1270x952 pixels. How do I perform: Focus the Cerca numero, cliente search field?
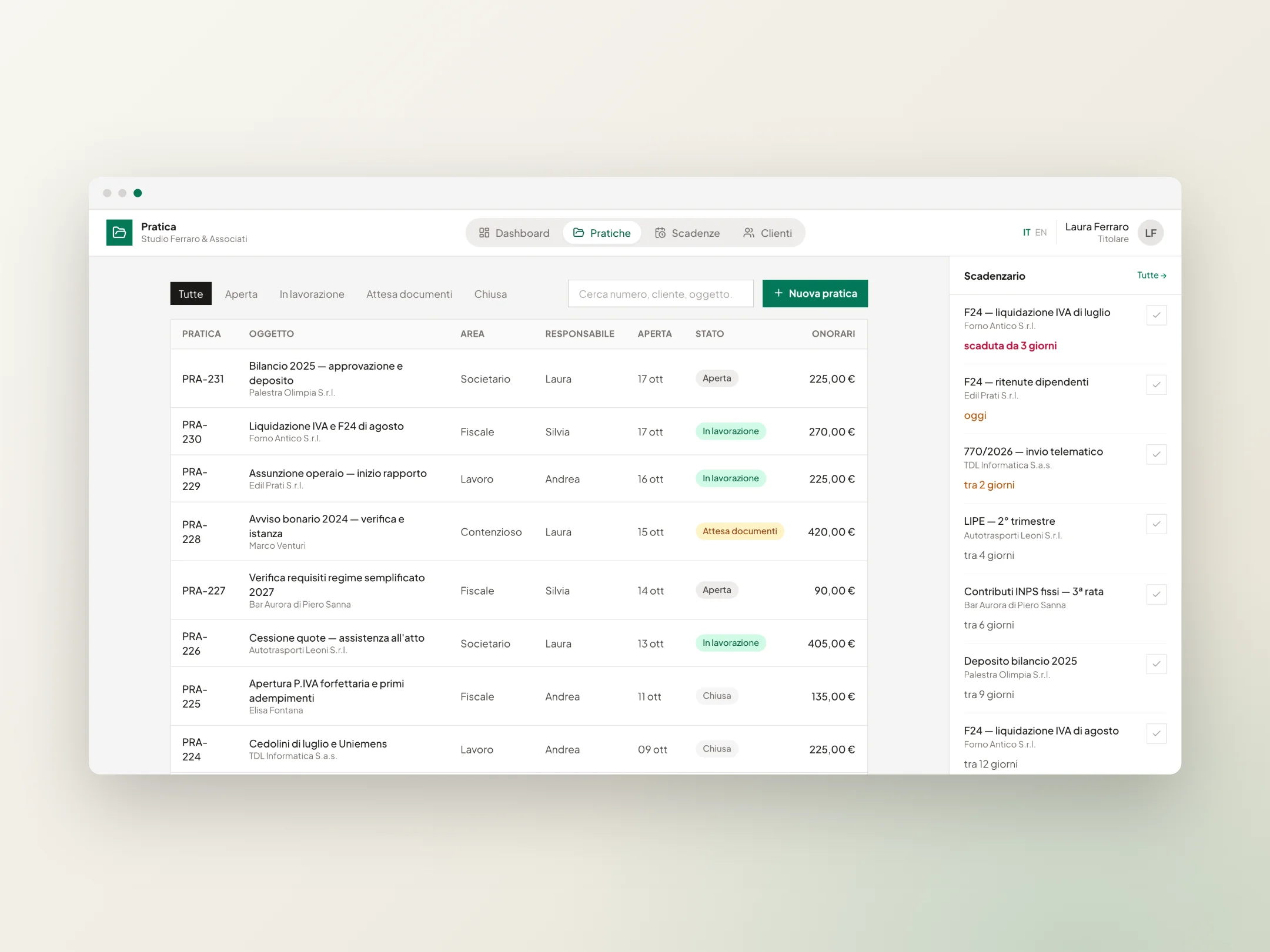[x=660, y=294]
